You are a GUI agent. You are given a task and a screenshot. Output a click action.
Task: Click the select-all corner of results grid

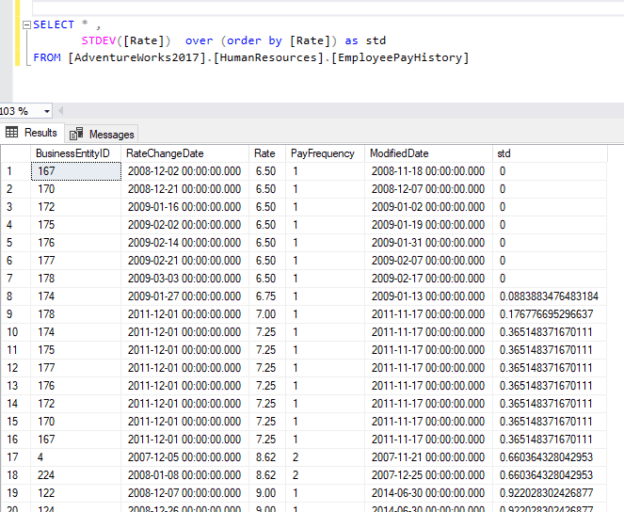(16, 154)
